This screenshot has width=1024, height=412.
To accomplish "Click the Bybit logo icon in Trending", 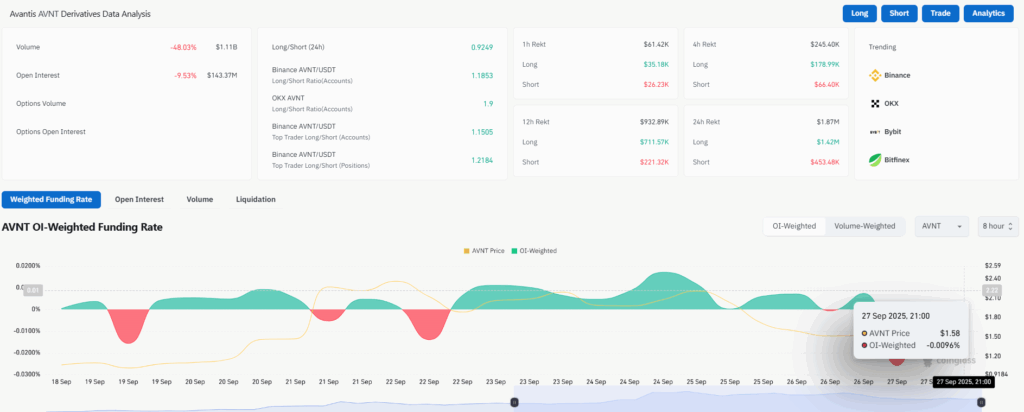I will pos(874,131).
